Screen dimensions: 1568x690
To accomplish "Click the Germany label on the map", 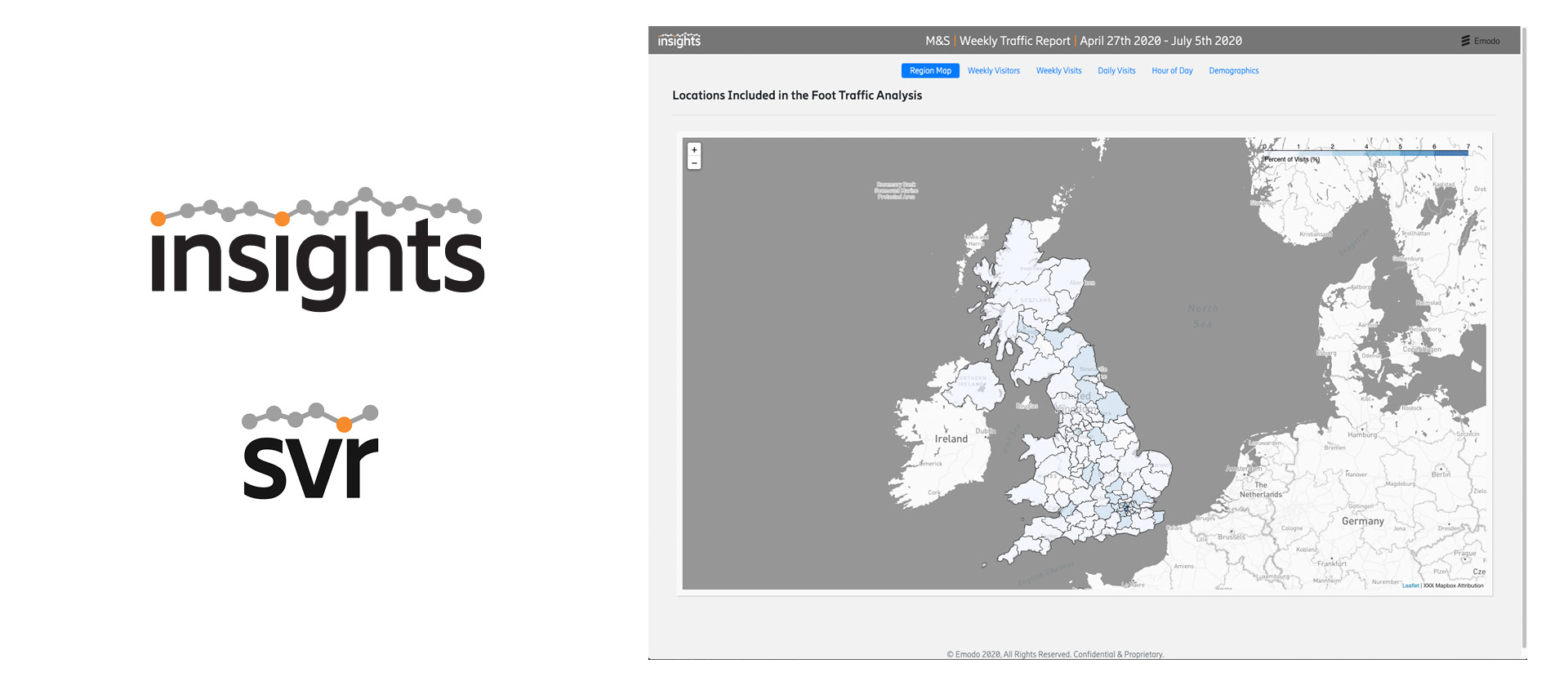I will coord(1363,521).
